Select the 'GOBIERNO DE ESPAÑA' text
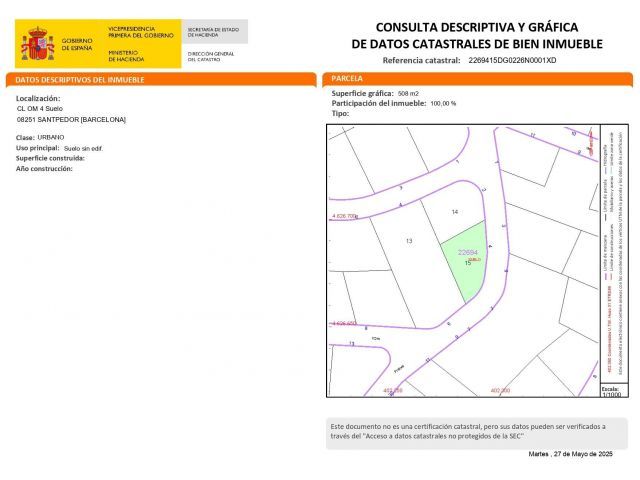Image resolution: width=640 pixels, height=480 pixels. 77,44
